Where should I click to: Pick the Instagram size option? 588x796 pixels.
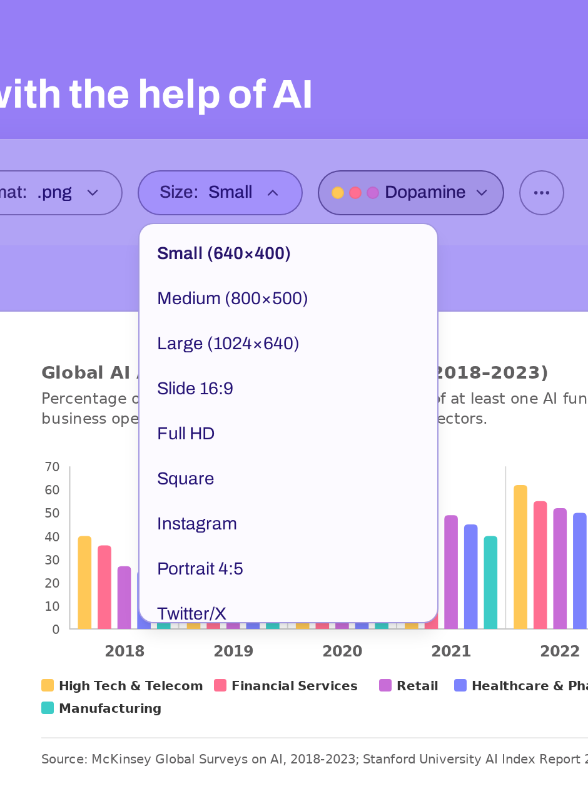(x=288, y=524)
